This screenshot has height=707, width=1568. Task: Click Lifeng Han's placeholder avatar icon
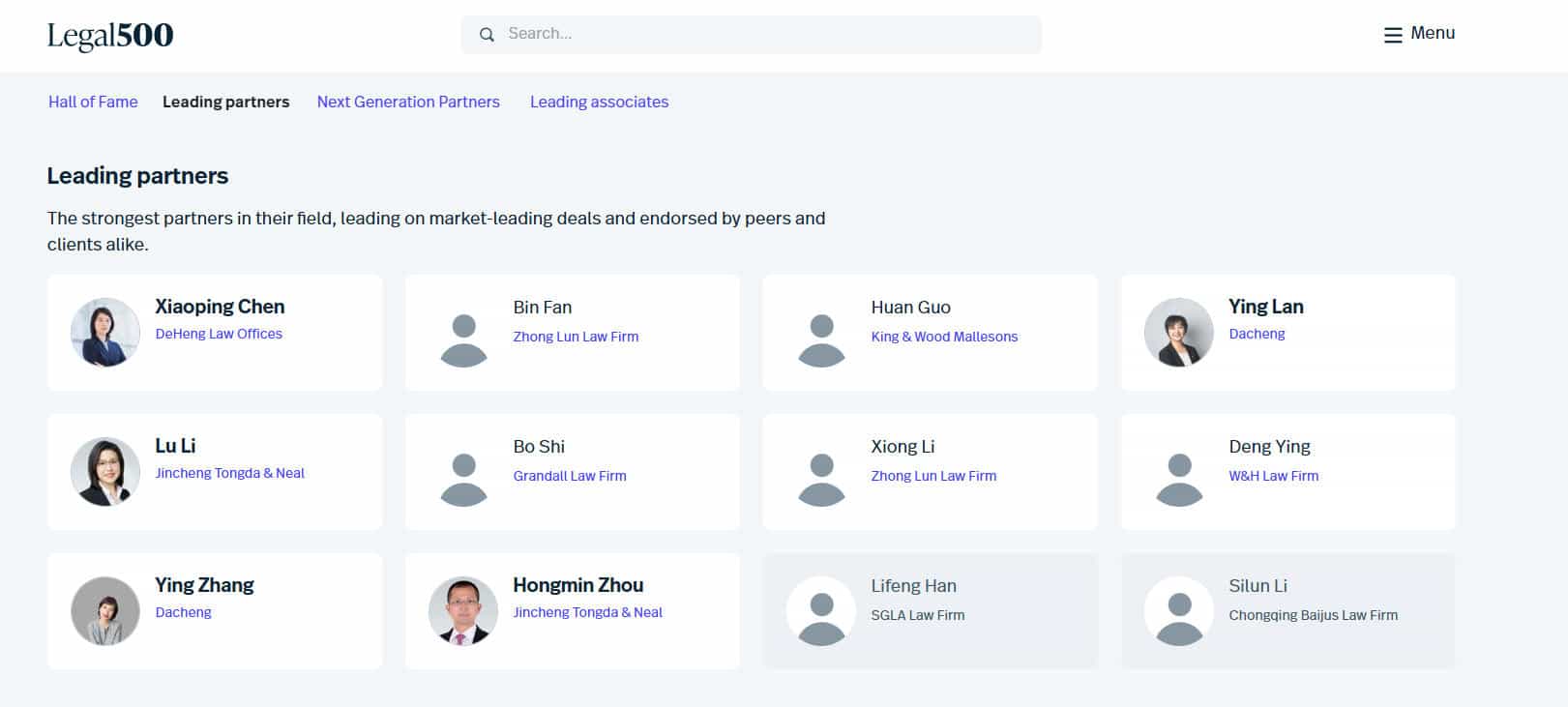pos(821,611)
